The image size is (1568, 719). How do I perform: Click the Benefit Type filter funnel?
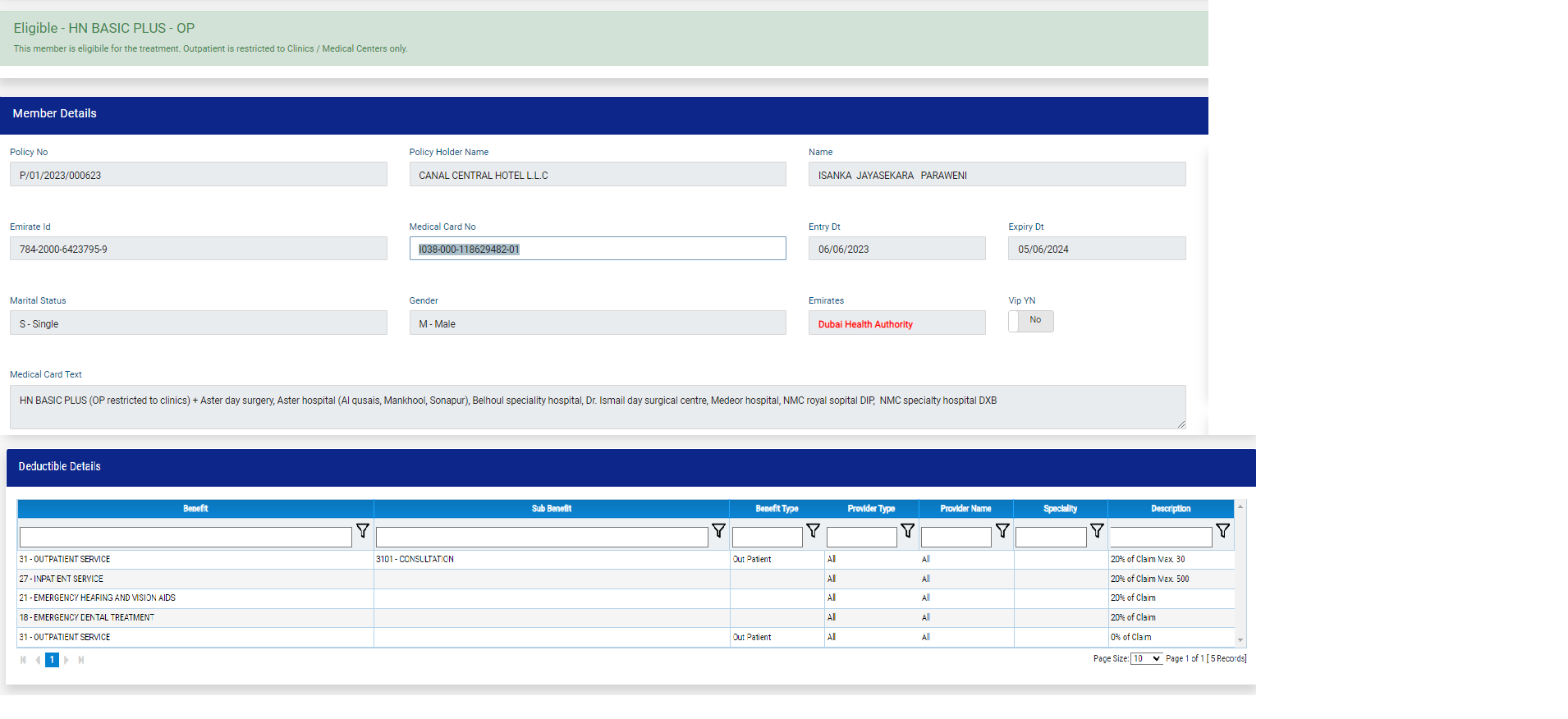813,531
